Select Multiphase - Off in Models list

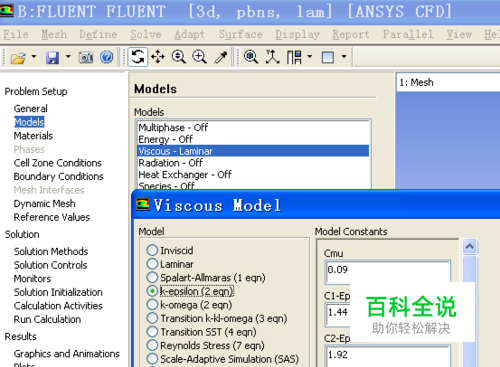tap(253, 128)
